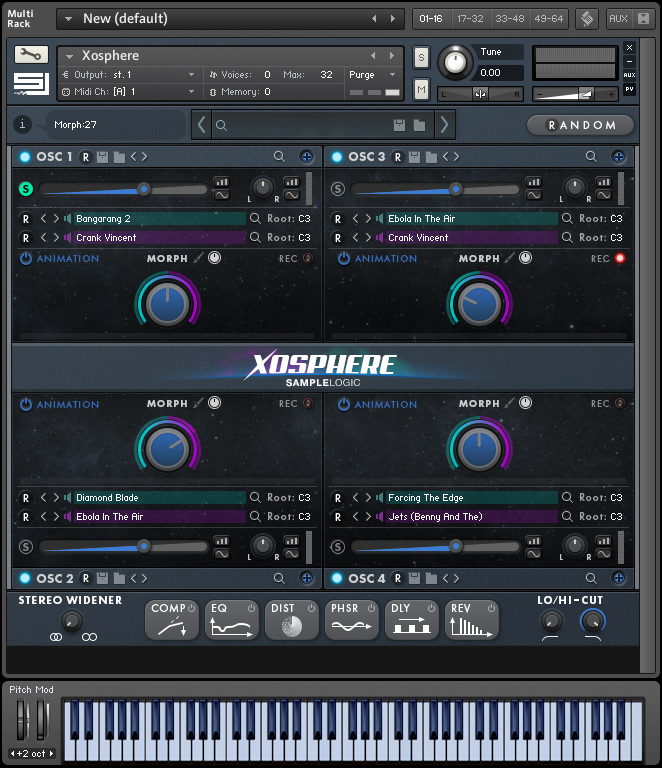Toggle OSC 1 green solo S button
The width and height of the screenshot is (662, 768).
point(26,189)
